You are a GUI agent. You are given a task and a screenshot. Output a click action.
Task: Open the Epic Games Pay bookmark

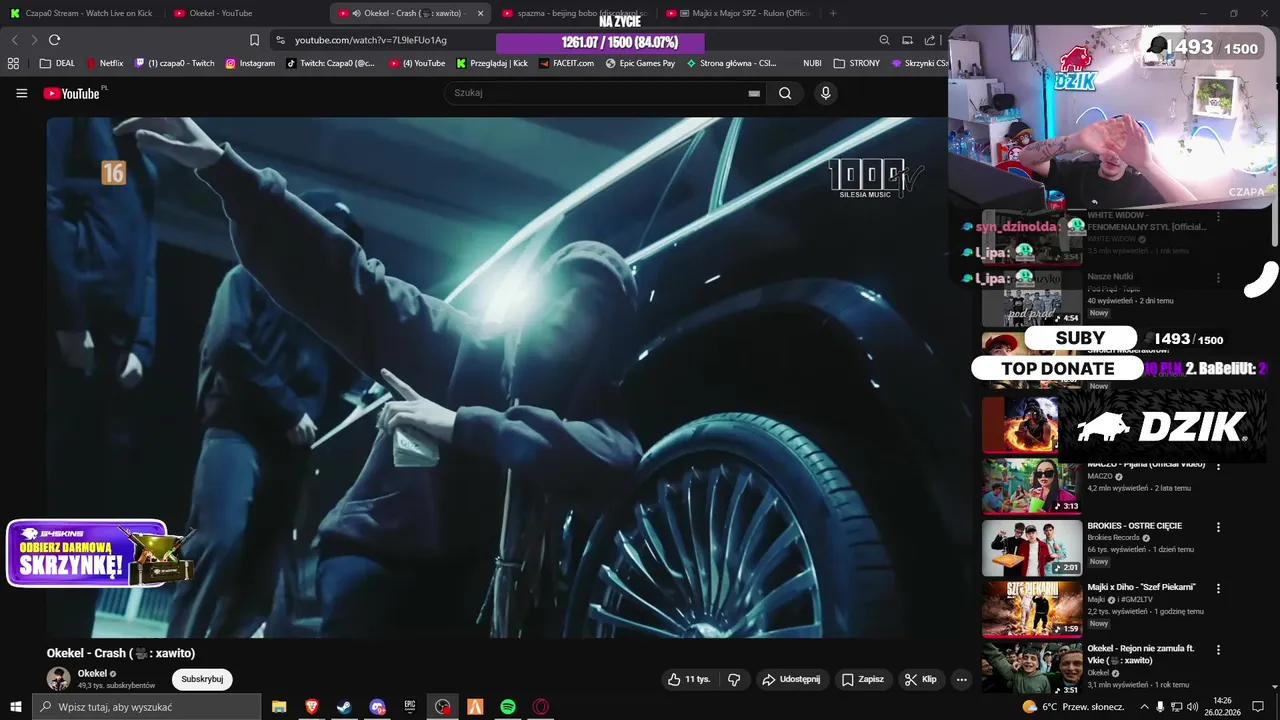[x=640, y=63]
